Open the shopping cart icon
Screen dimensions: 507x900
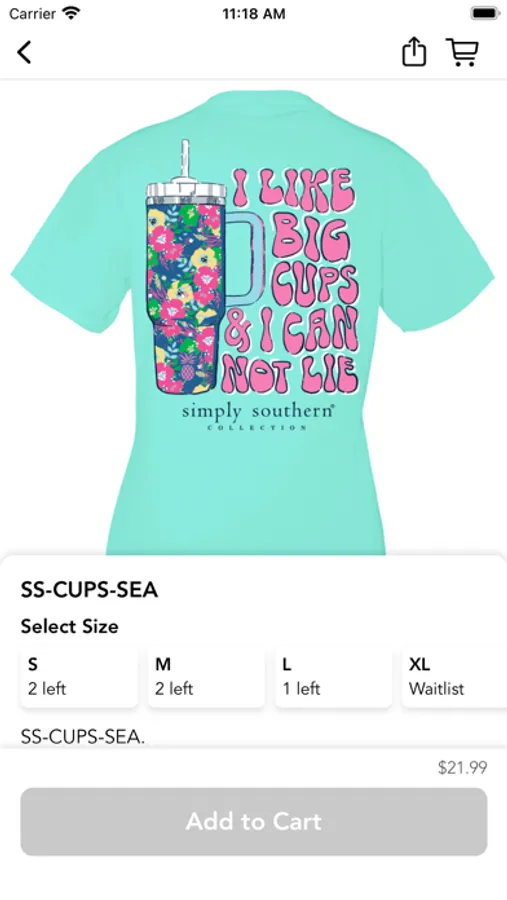pos(462,52)
